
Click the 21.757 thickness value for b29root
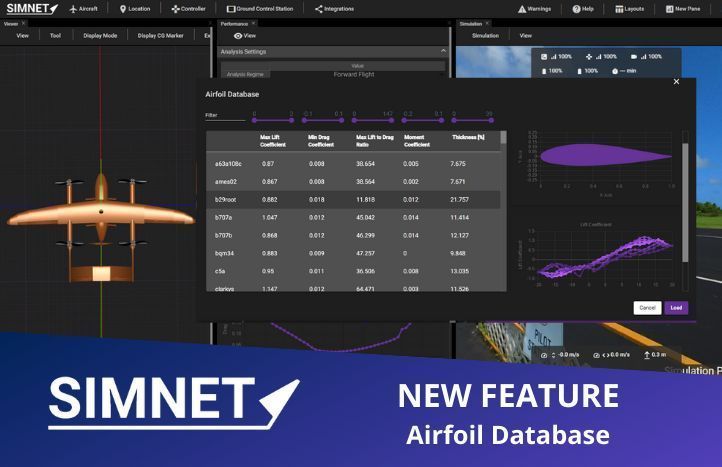460,199
